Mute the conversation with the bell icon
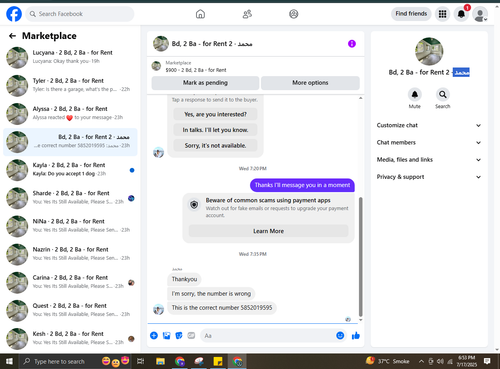This screenshot has height=369, width=500. [x=415, y=95]
